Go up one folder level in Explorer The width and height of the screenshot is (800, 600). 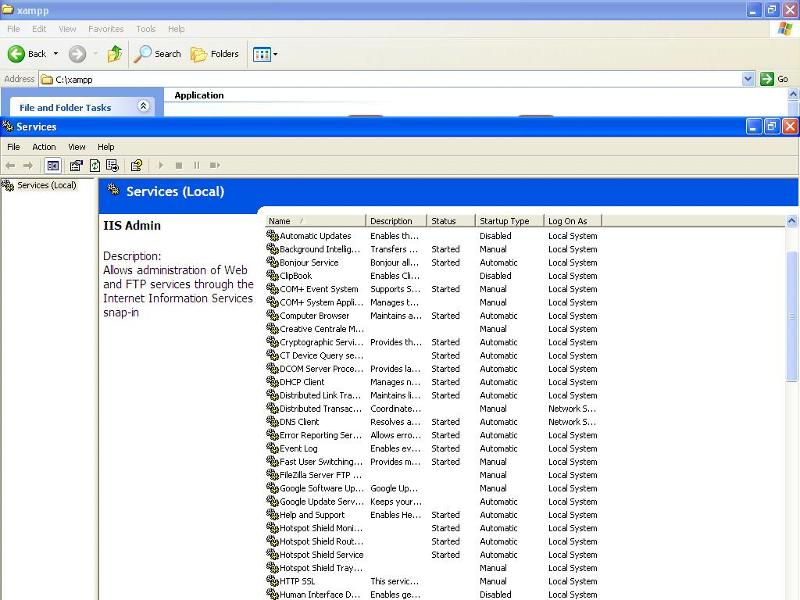115,54
